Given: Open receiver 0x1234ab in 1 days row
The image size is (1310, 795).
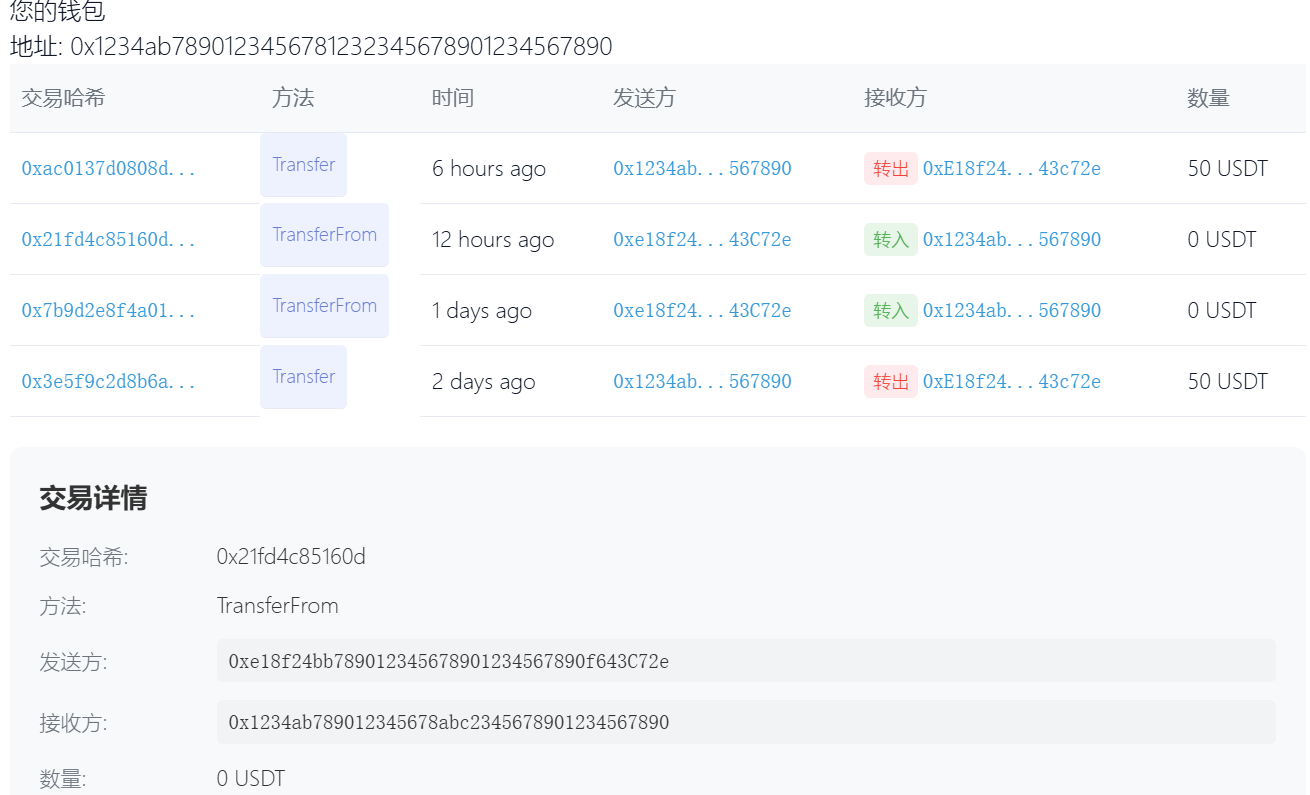Looking at the screenshot, I should click(x=1011, y=310).
